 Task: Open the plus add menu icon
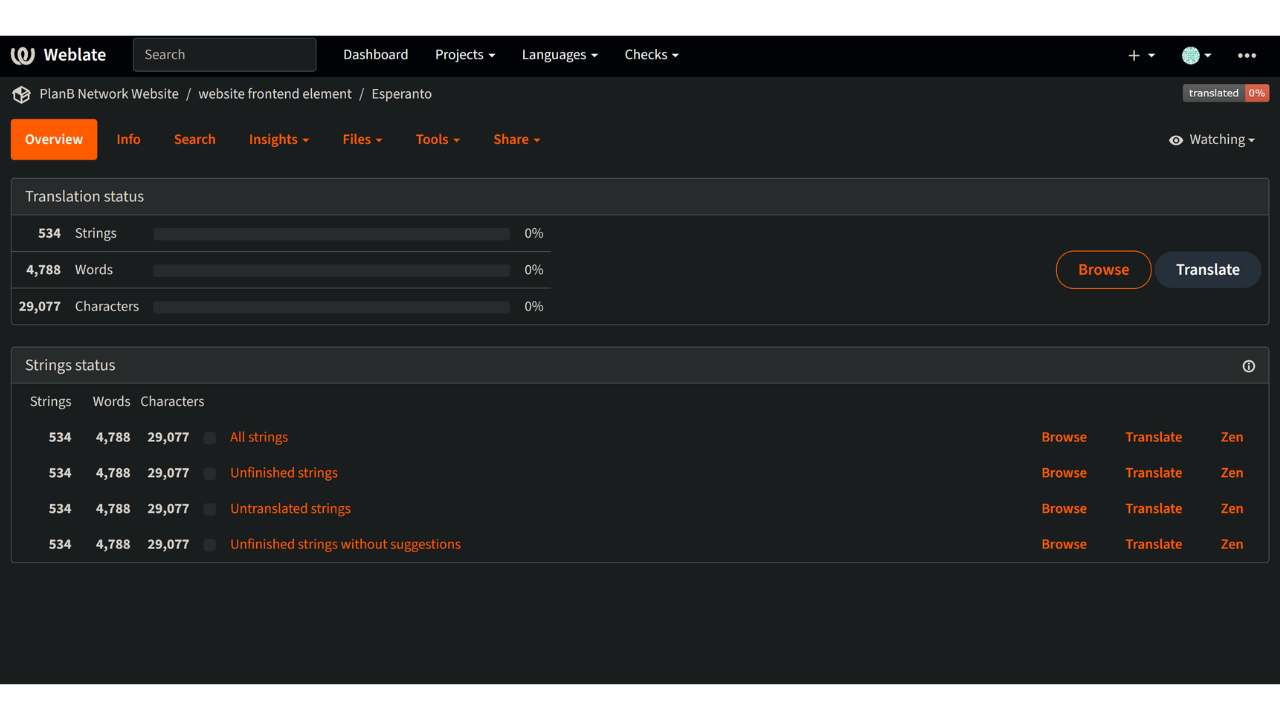coord(1134,56)
